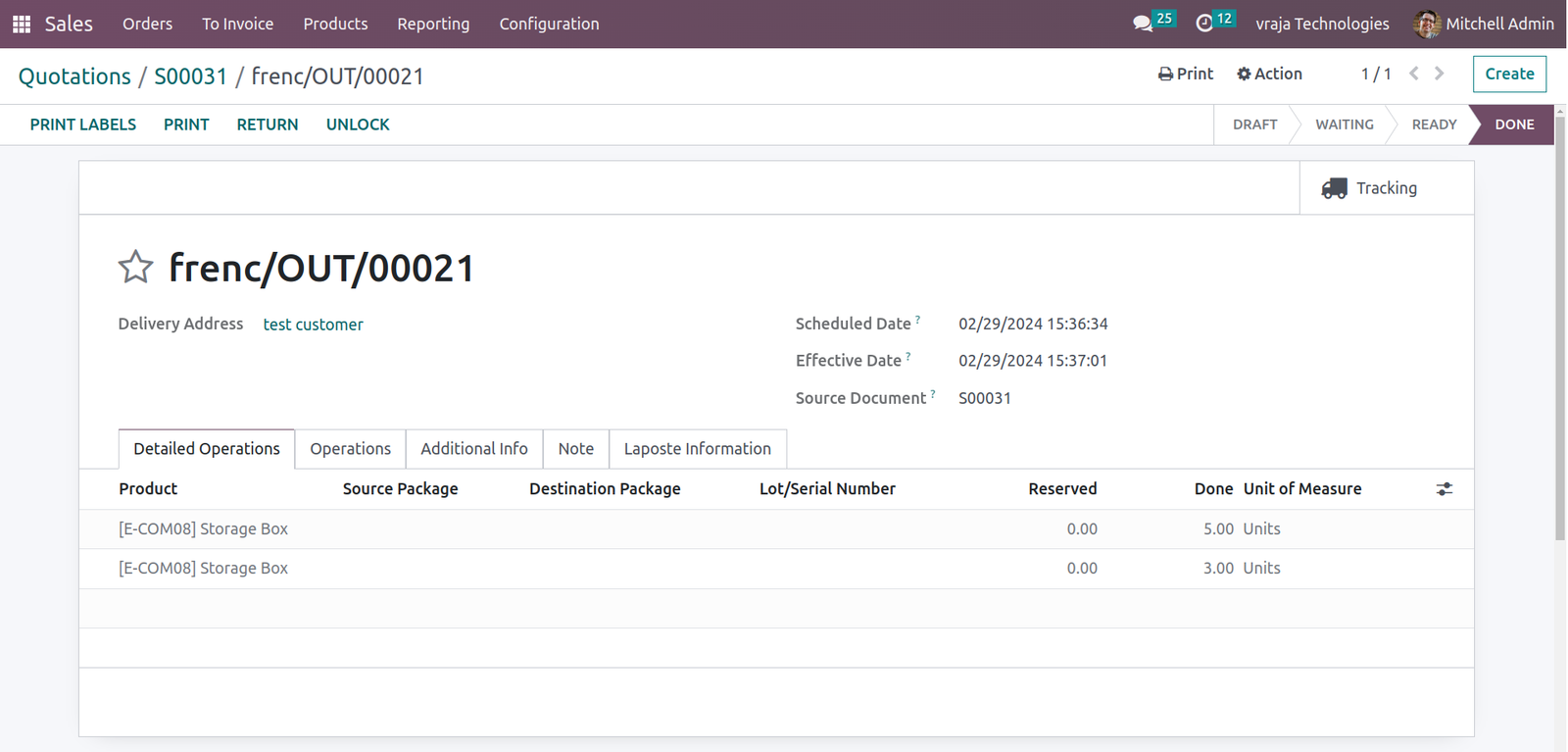Go to the next record arrow
Screen dimensions: 1568x752
pyautogui.click(x=1439, y=74)
